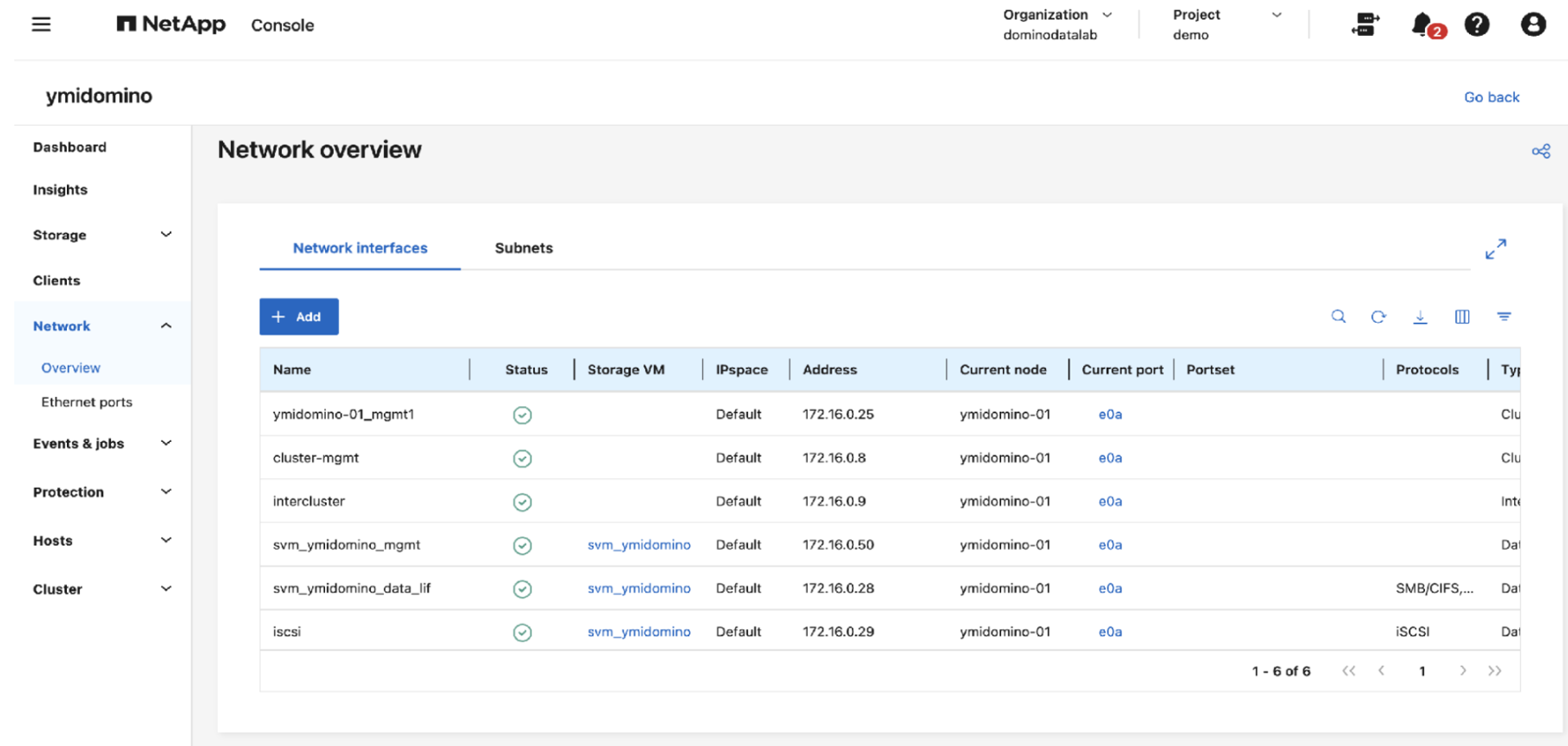The width and height of the screenshot is (1568, 746).
Task: Open Insights in the sidebar
Action: tap(60, 190)
